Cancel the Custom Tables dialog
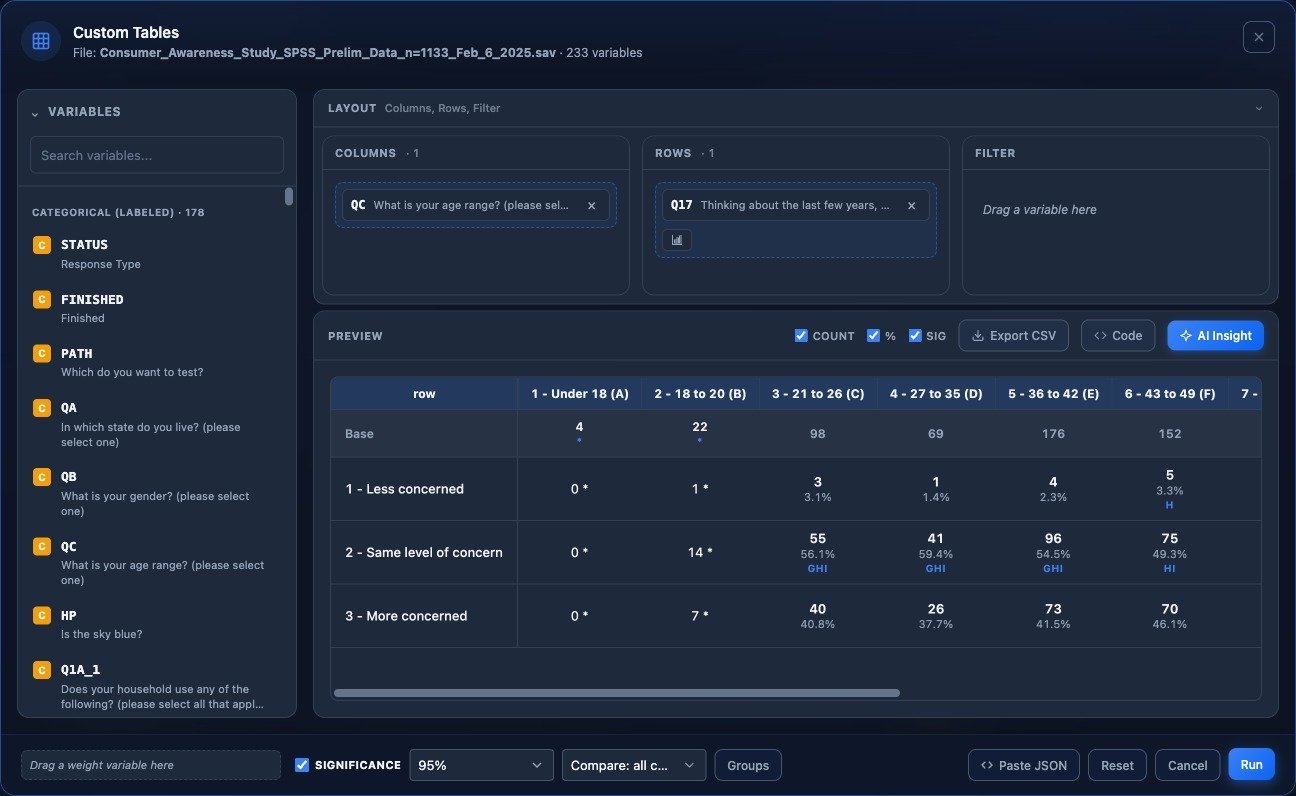The image size is (1296, 796). pos(1187,765)
